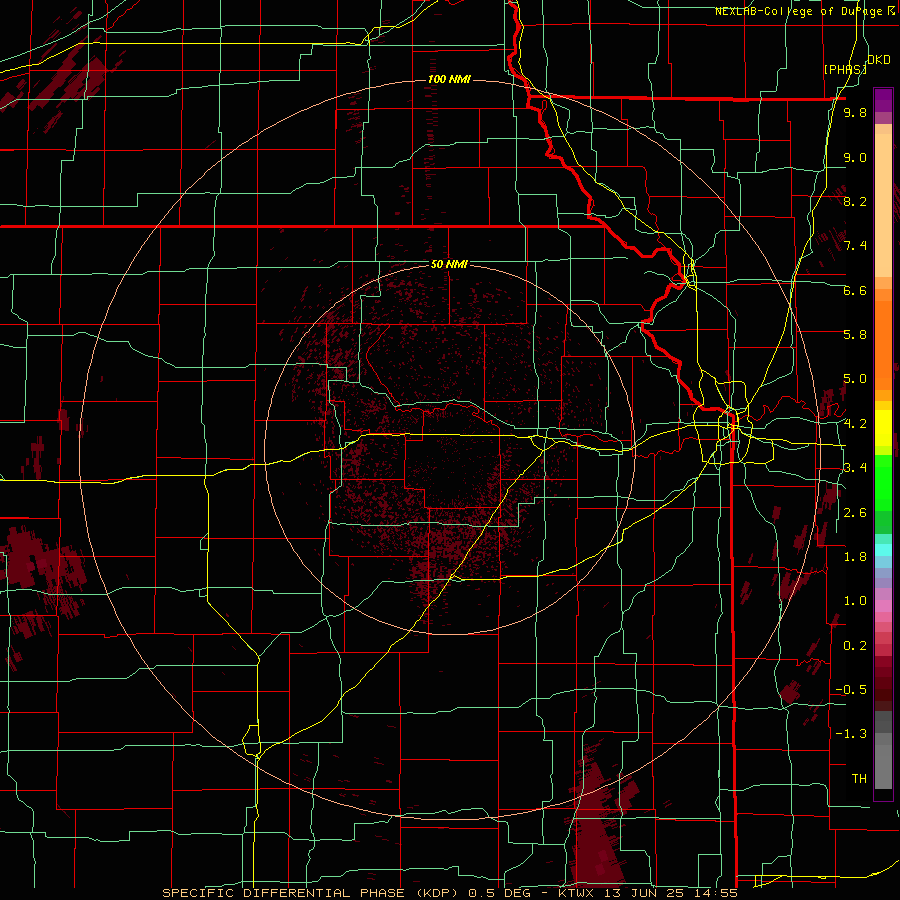The height and width of the screenshot is (900, 900).
Task: Click the 6.6 value on the color scale
Action: tap(855, 290)
